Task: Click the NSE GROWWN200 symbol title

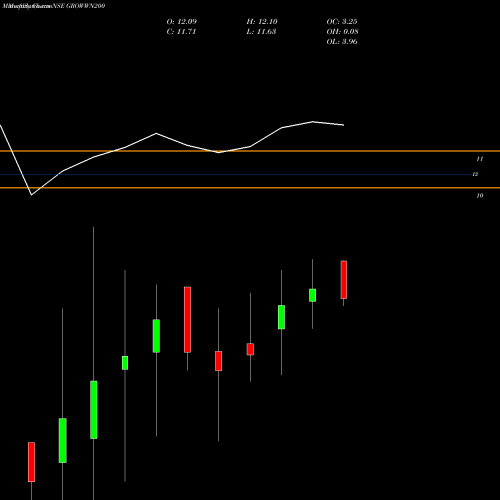Action: (79, 6)
